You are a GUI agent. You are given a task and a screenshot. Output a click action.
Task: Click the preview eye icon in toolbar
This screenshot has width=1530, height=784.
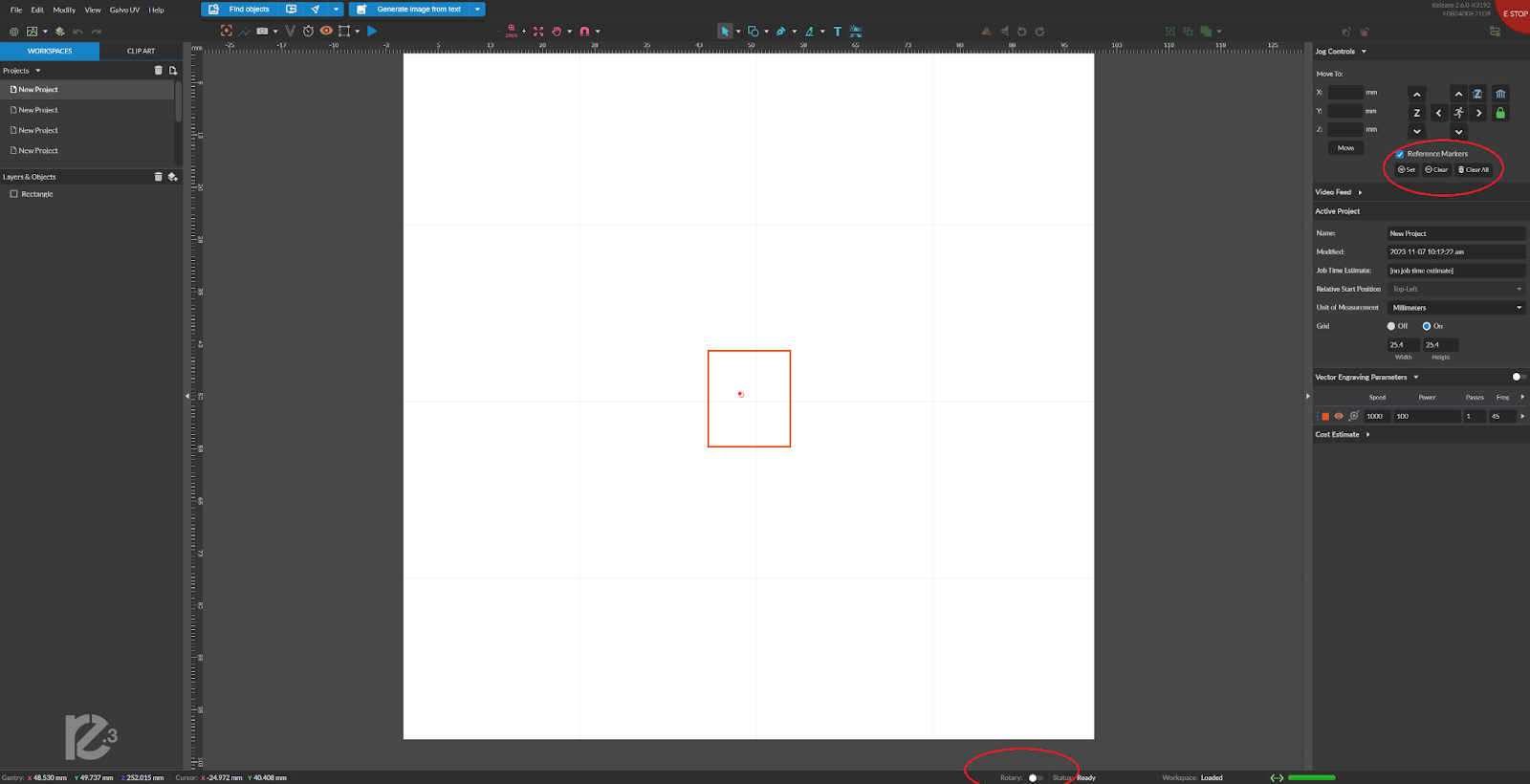click(x=326, y=32)
